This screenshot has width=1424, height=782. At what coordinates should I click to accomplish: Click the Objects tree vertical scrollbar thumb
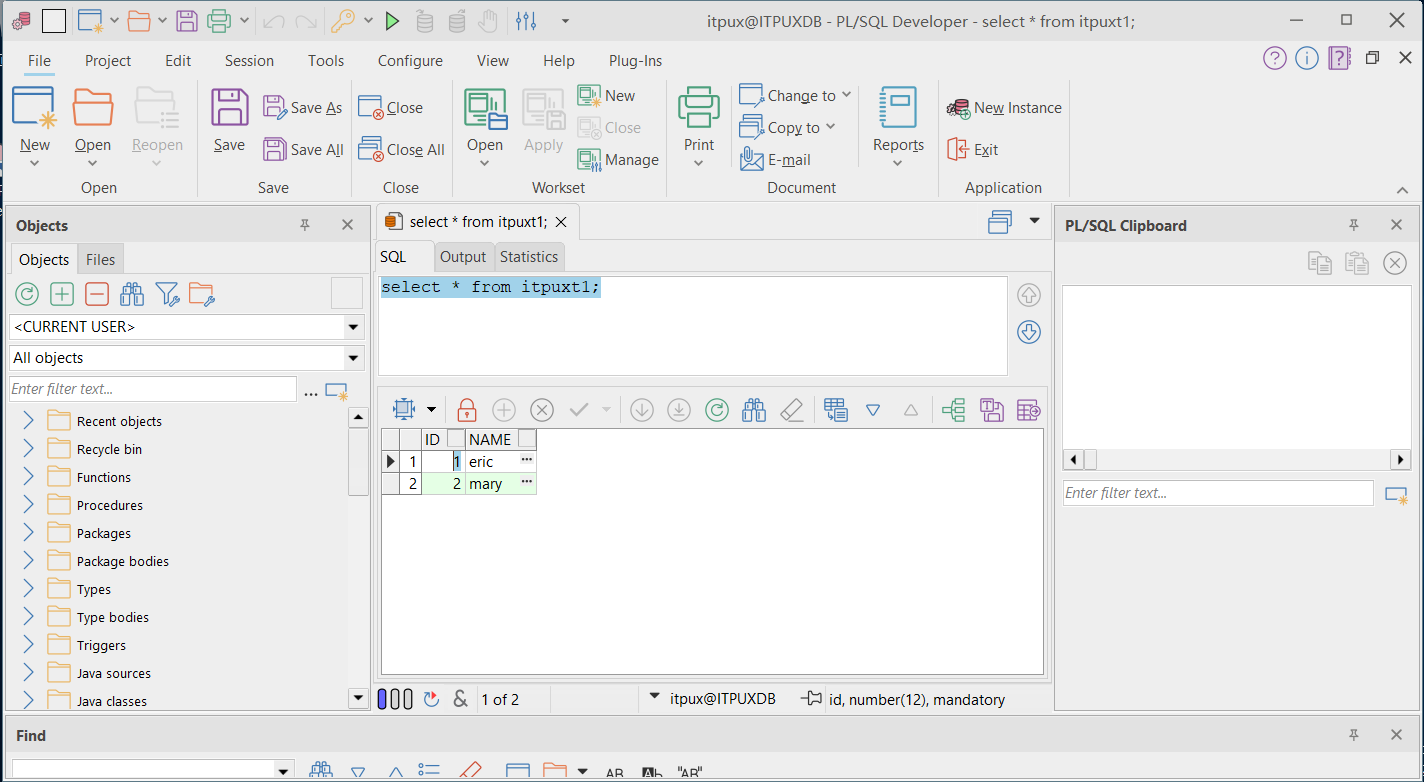358,462
